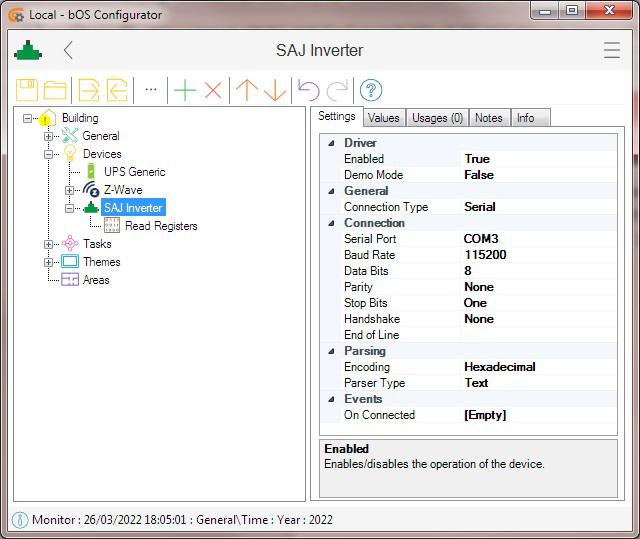
Task: Click the Save disk icon in toolbar
Action: coord(27,90)
